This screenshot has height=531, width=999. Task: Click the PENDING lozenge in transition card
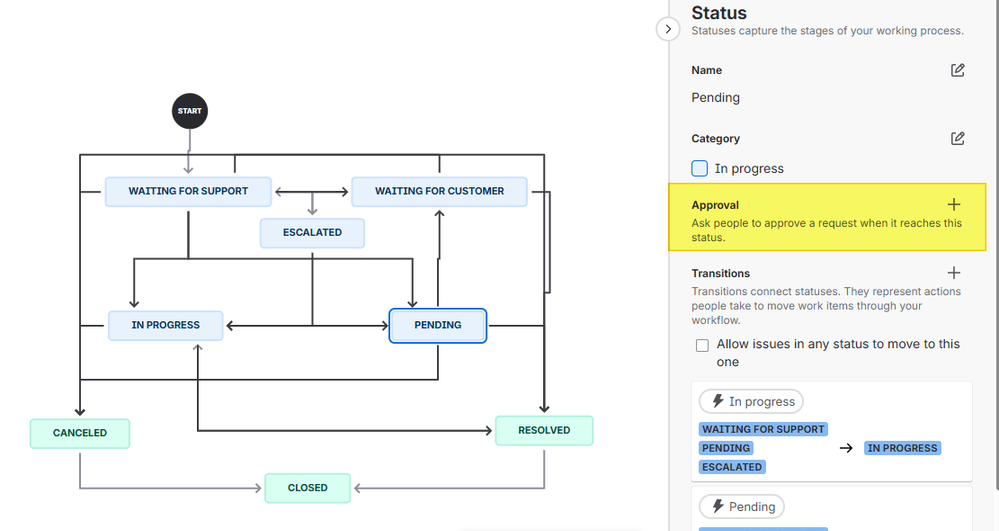click(x=726, y=448)
